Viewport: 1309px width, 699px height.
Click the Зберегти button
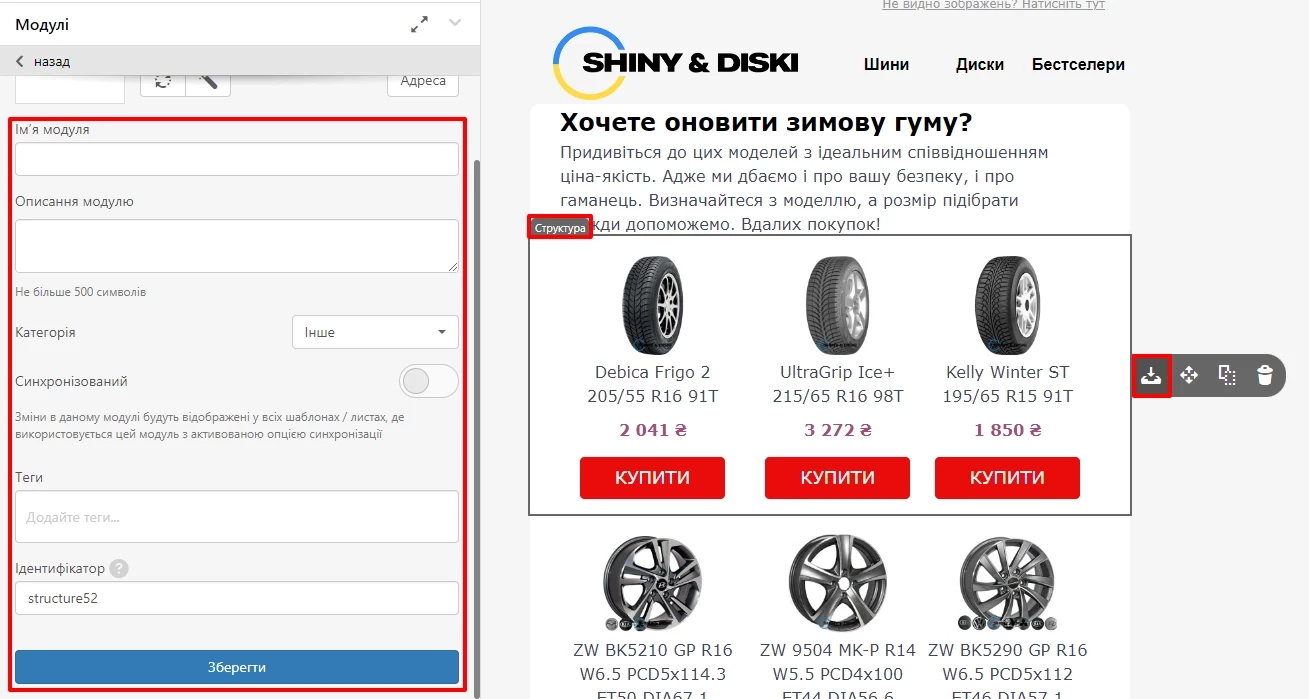[x=237, y=667]
